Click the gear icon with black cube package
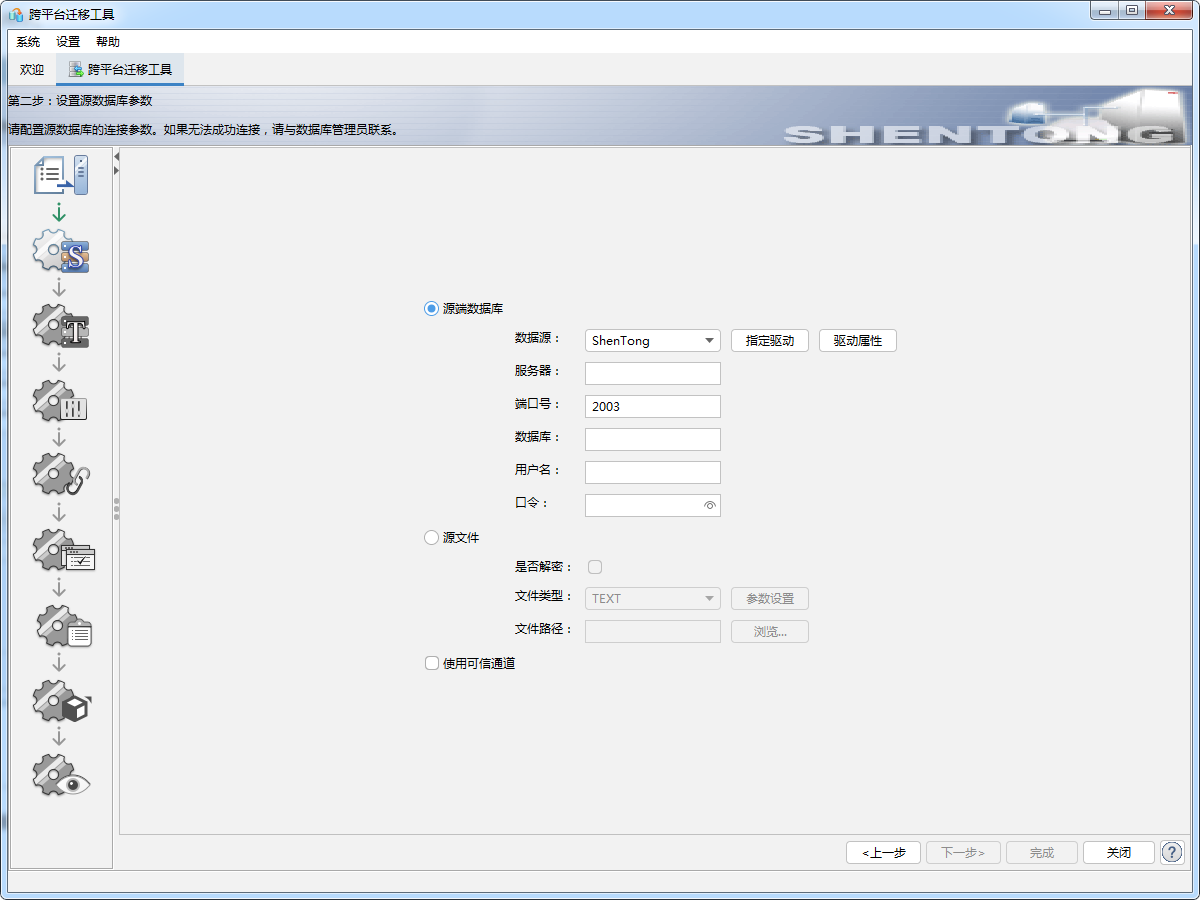 point(60,702)
